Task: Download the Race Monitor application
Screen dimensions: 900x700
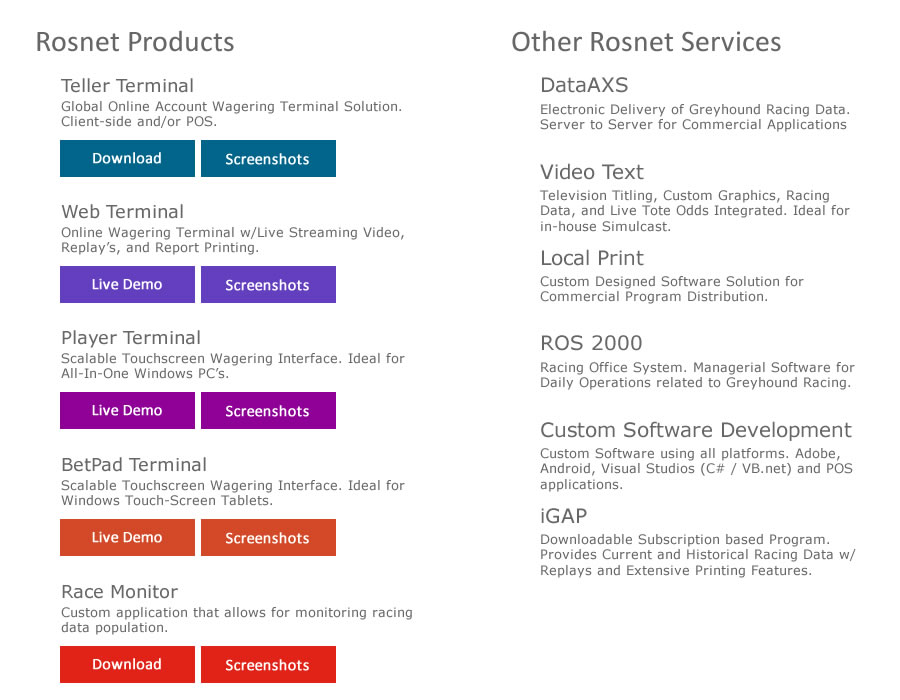Action: click(127, 664)
